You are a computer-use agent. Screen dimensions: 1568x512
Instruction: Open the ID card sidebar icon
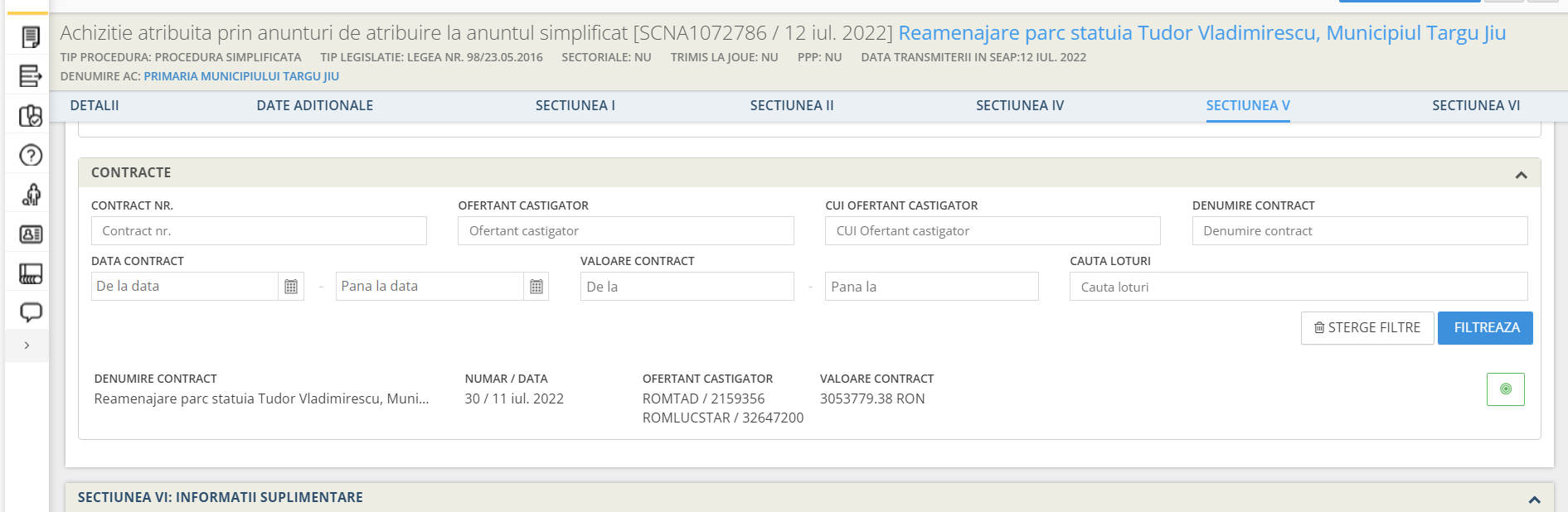(31, 234)
